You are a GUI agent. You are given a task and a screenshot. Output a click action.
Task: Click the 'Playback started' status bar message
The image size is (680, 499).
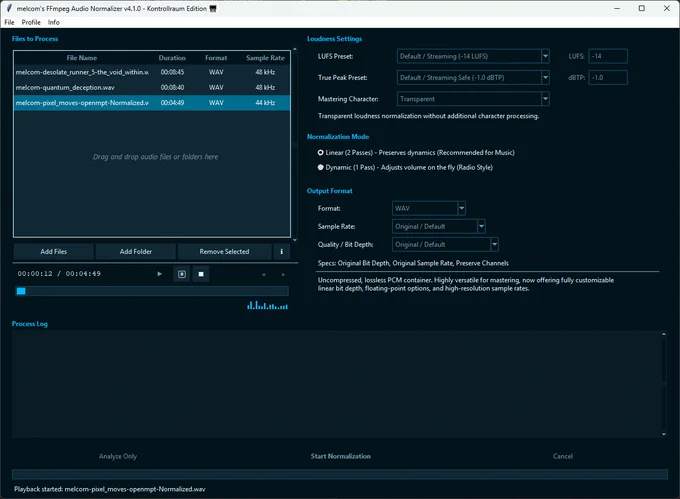point(110,489)
